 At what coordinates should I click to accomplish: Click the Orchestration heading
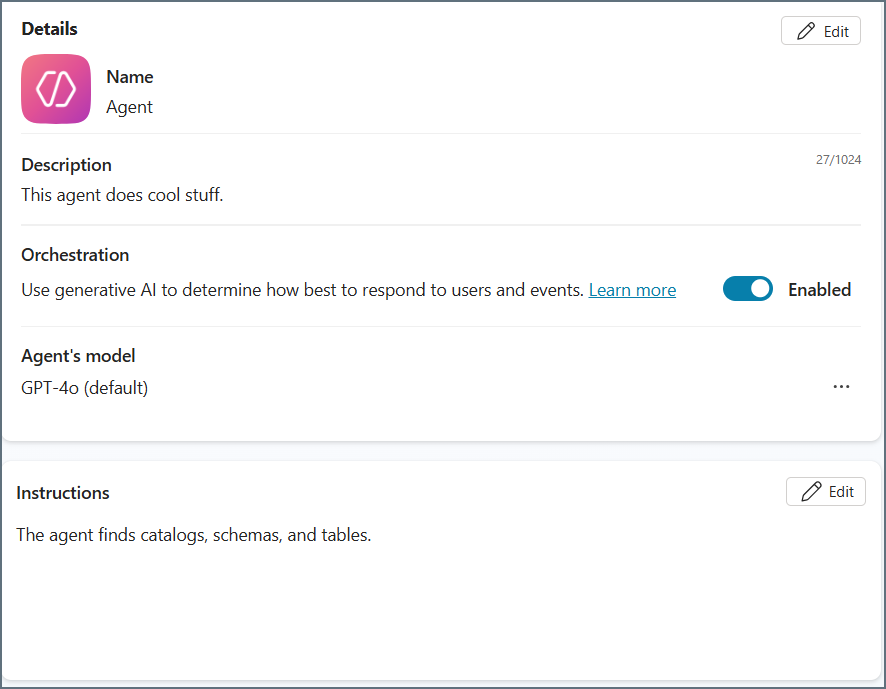point(75,255)
